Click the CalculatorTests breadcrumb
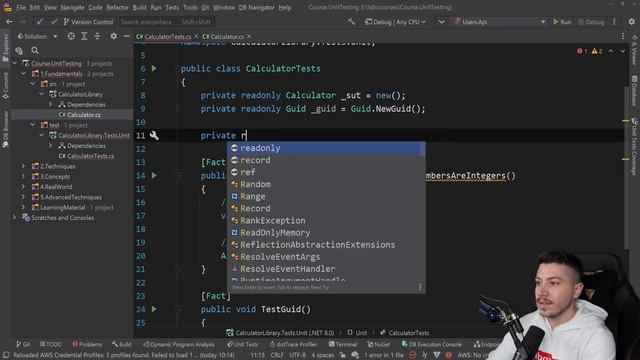This screenshot has width=640, height=360. coord(404,333)
